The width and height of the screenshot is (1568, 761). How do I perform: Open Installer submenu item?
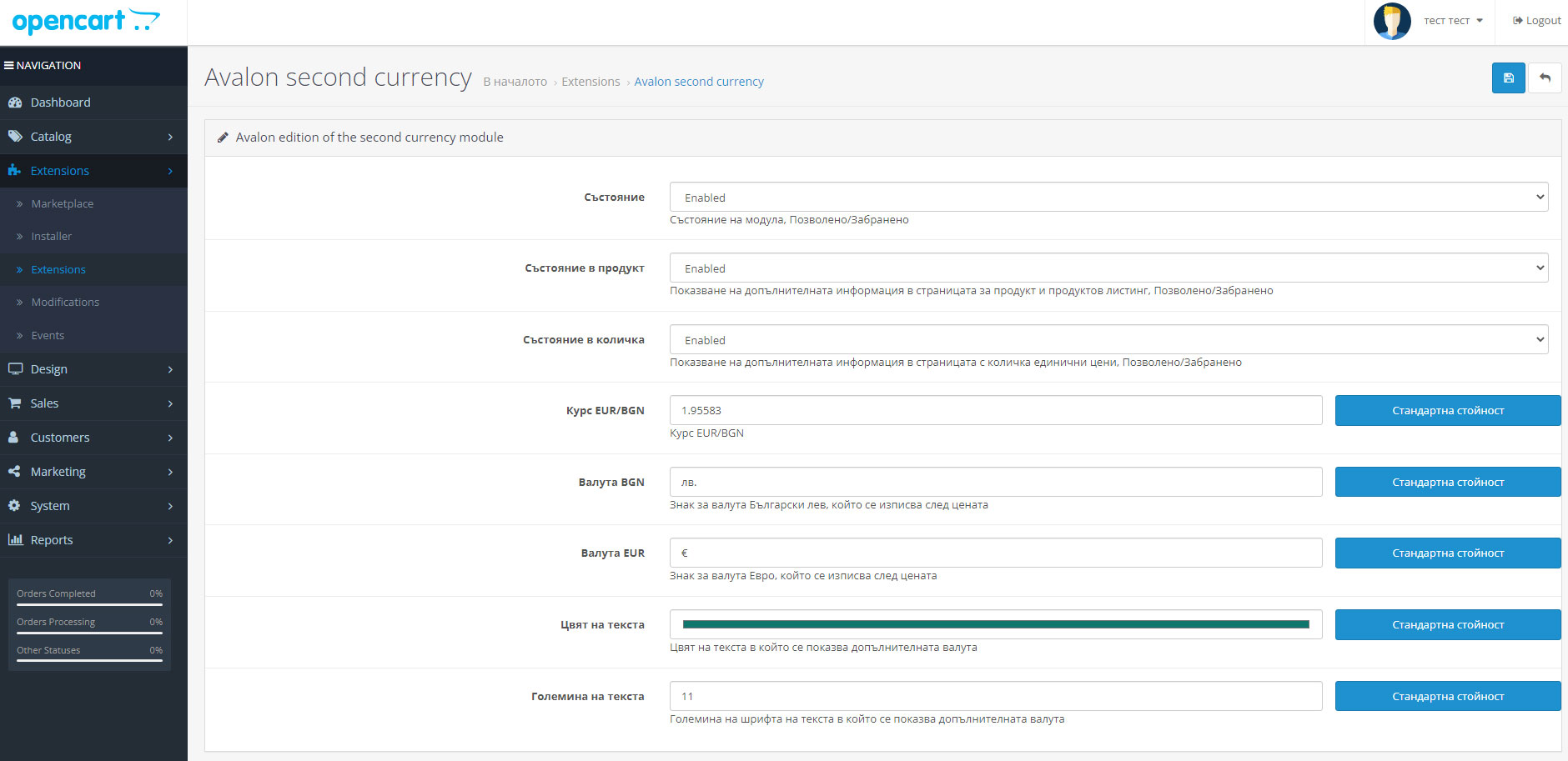[93, 237]
